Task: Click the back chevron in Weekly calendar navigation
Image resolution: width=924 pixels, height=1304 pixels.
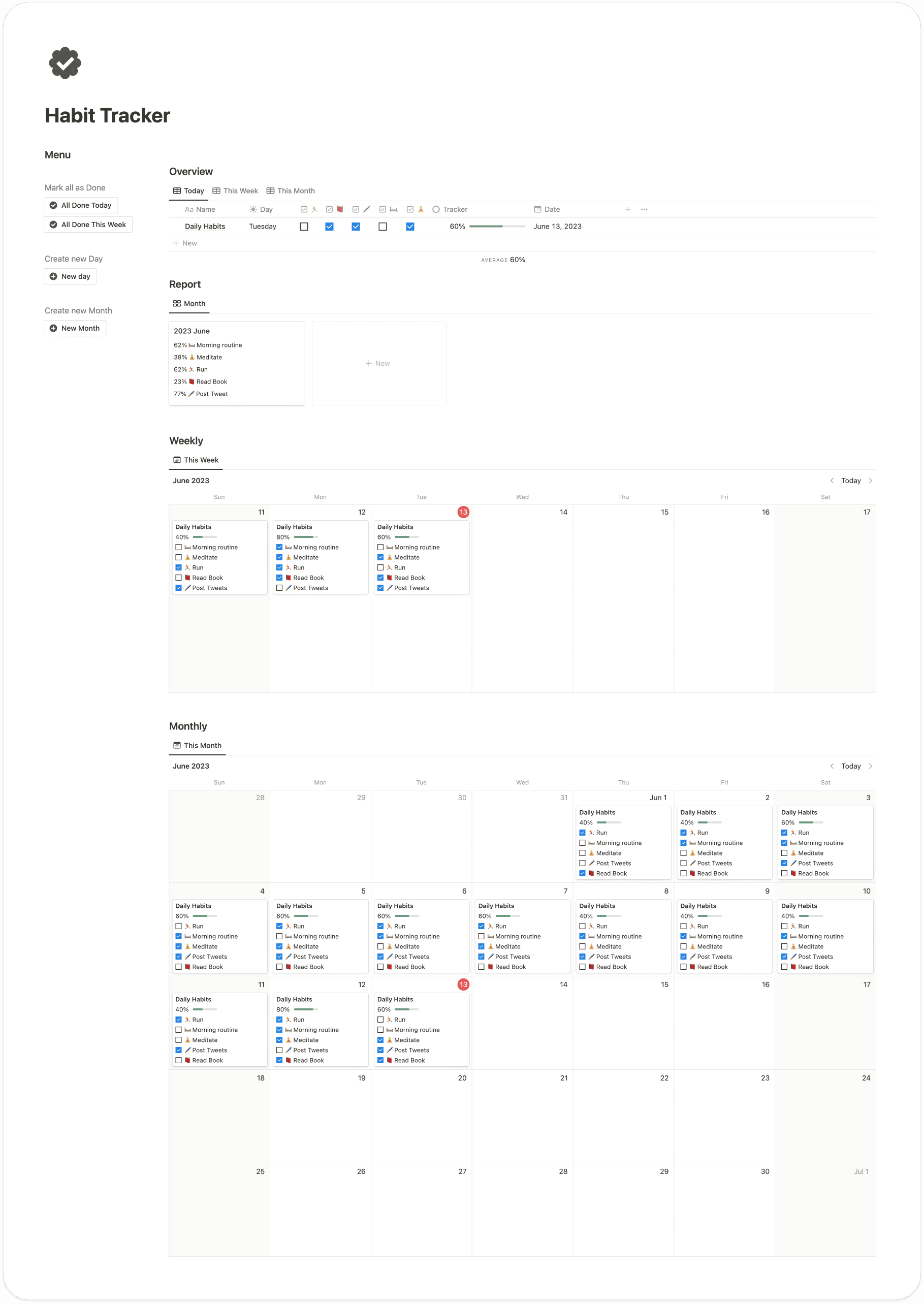Action: [833, 480]
